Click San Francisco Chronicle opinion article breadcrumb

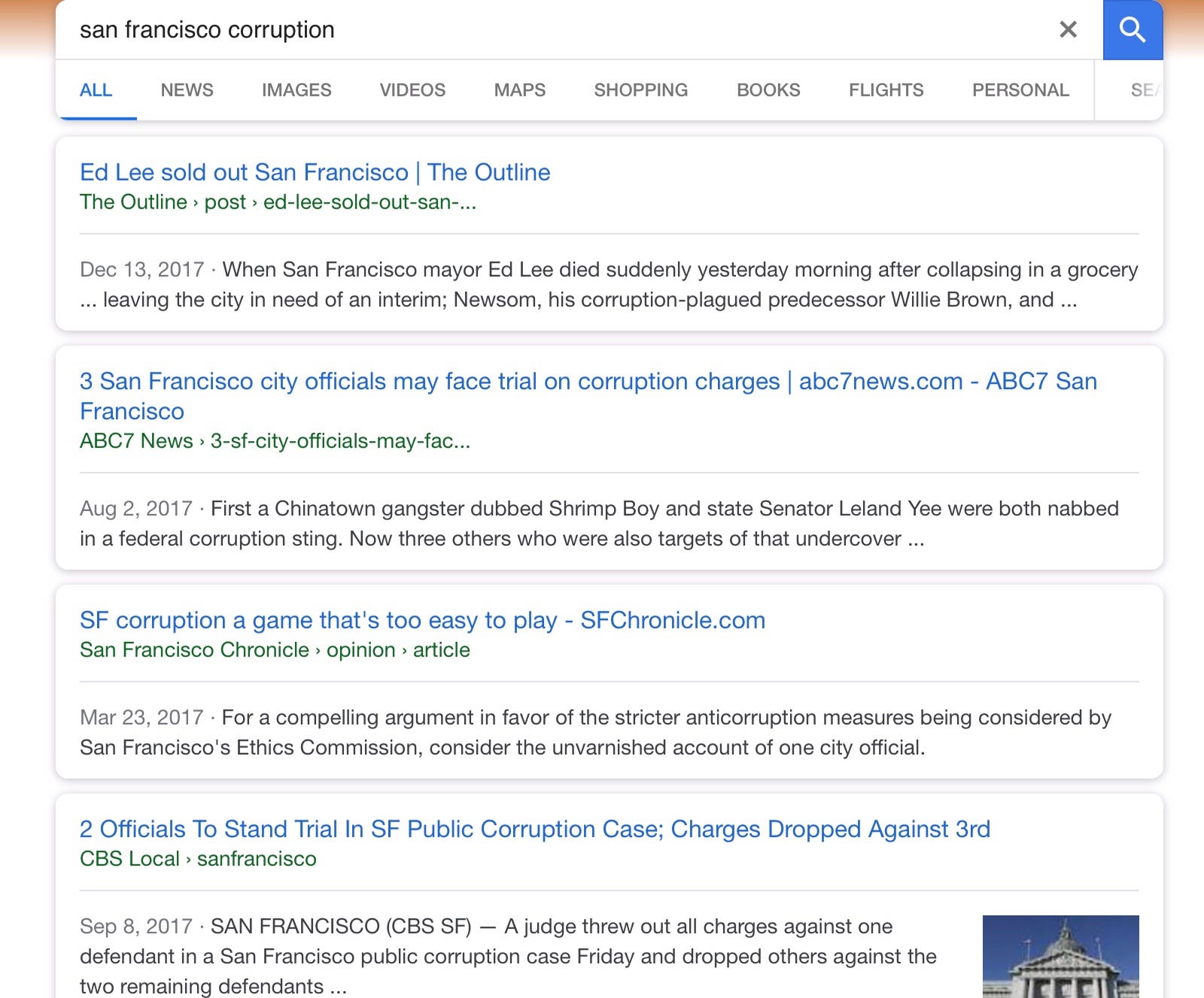[x=275, y=650]
